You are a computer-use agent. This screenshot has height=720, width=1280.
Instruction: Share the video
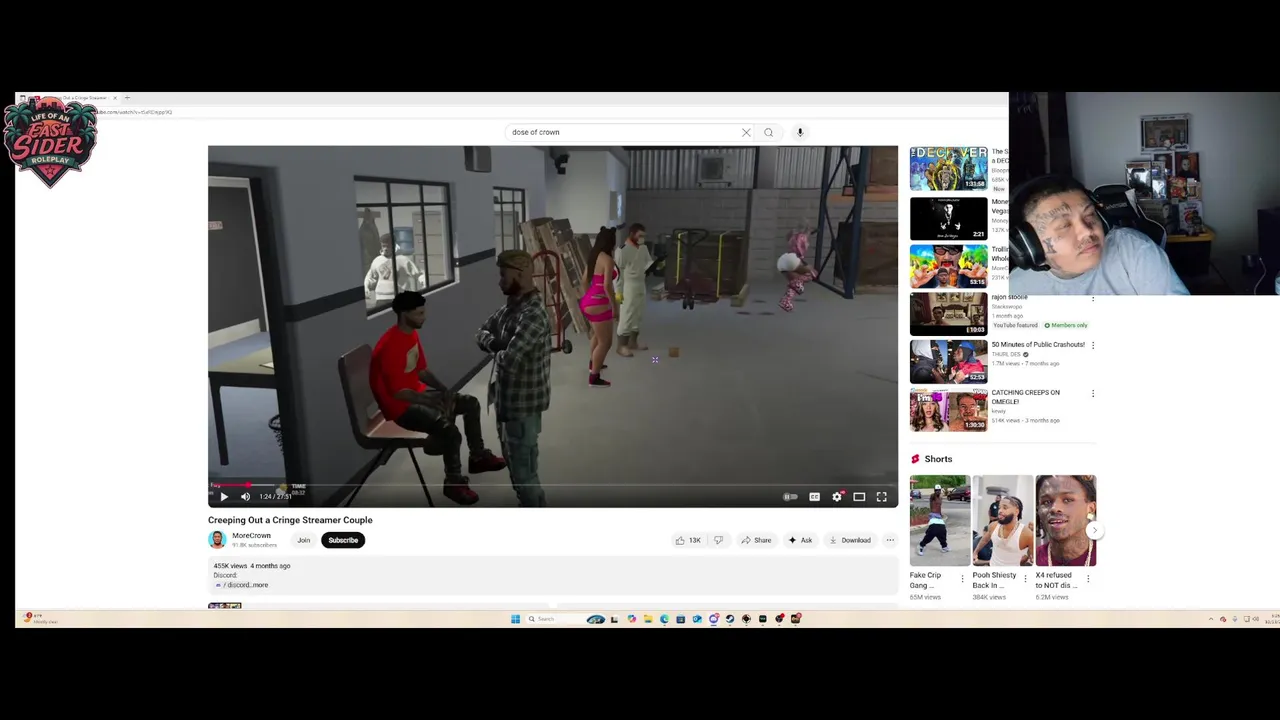[x=756, y=540]
